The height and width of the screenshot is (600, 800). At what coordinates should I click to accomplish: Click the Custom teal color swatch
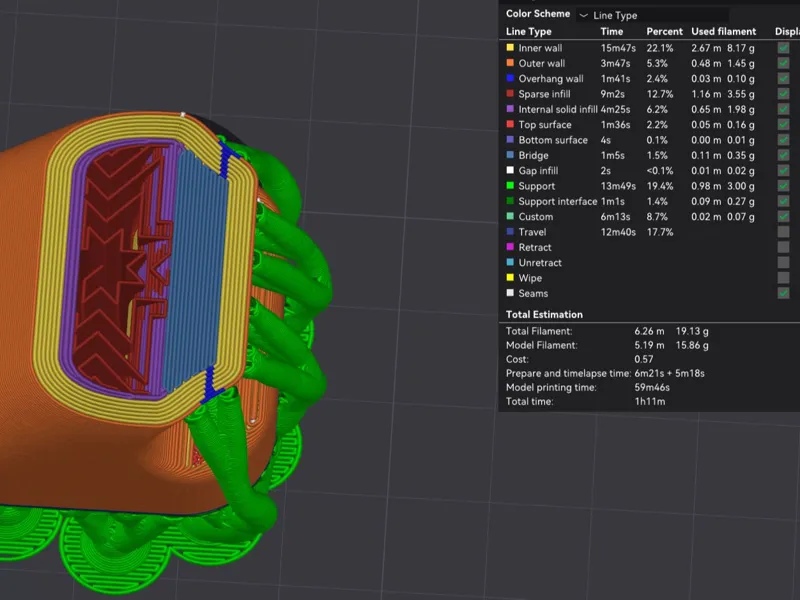pos(510,216)
